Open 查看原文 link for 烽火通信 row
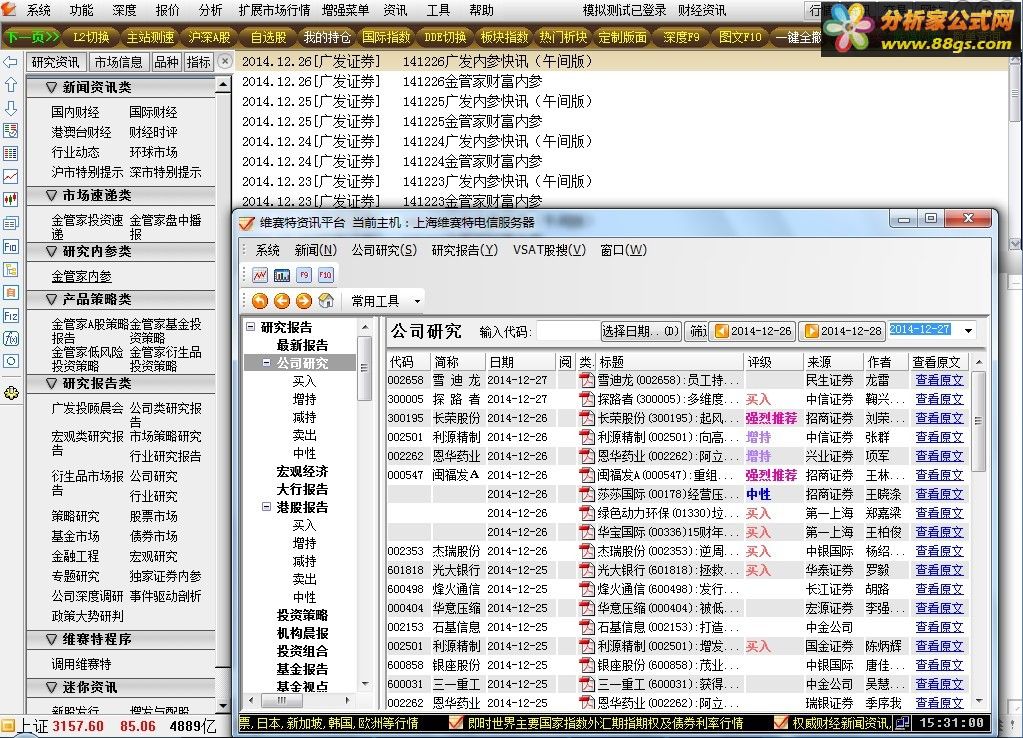This screenshot has width=1023, height=738. pyautogui.click(x=939, y=589)
